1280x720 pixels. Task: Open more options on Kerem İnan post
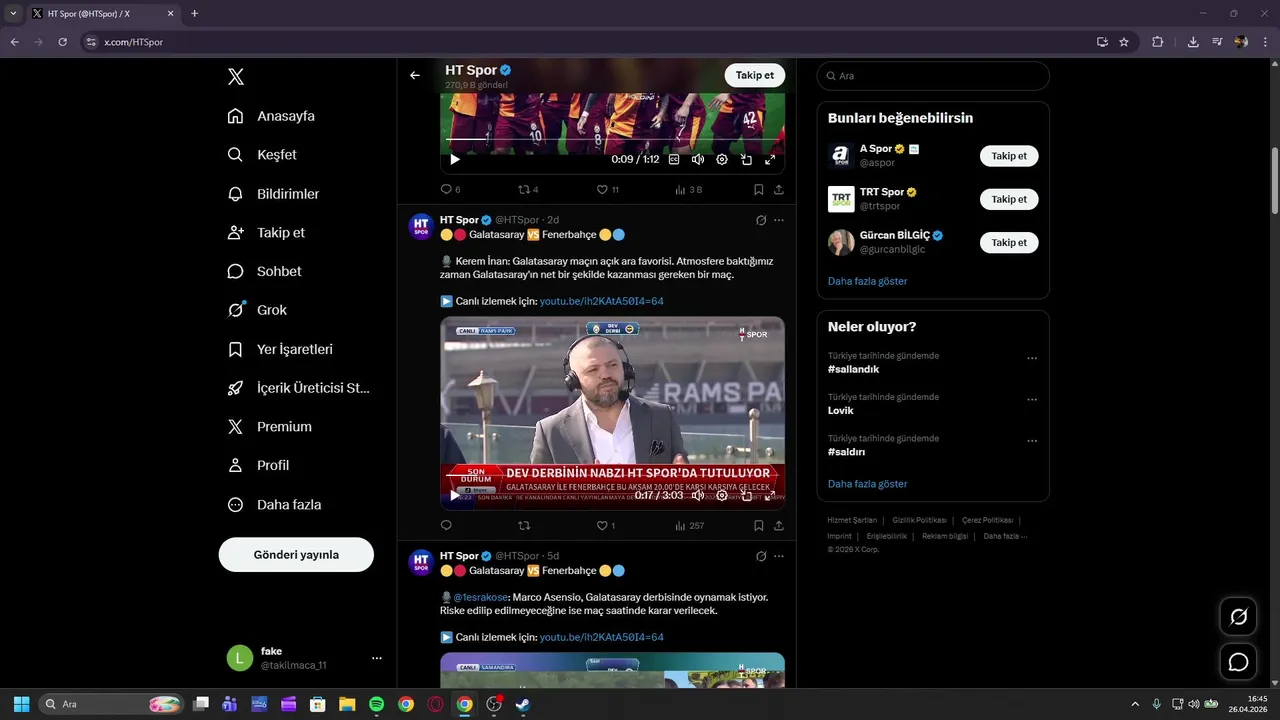(x=779, y=220)
